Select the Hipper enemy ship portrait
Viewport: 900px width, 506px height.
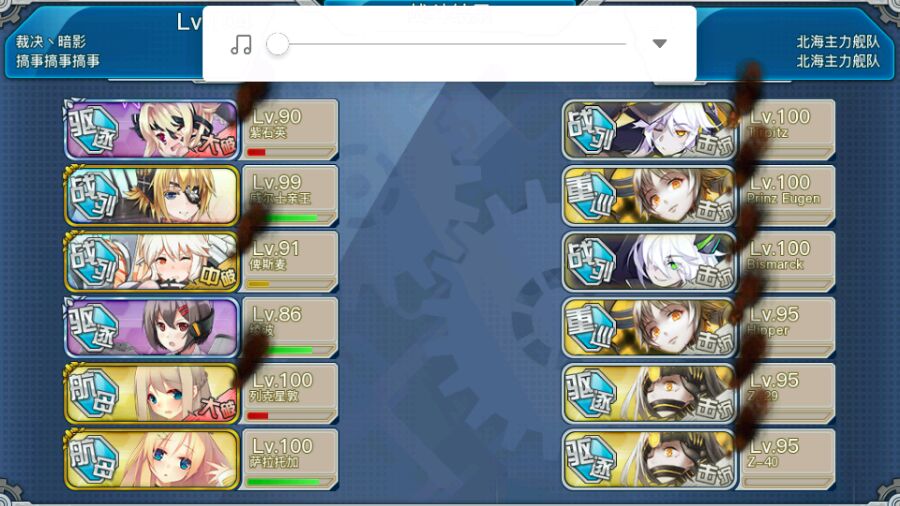click(650, 328)
